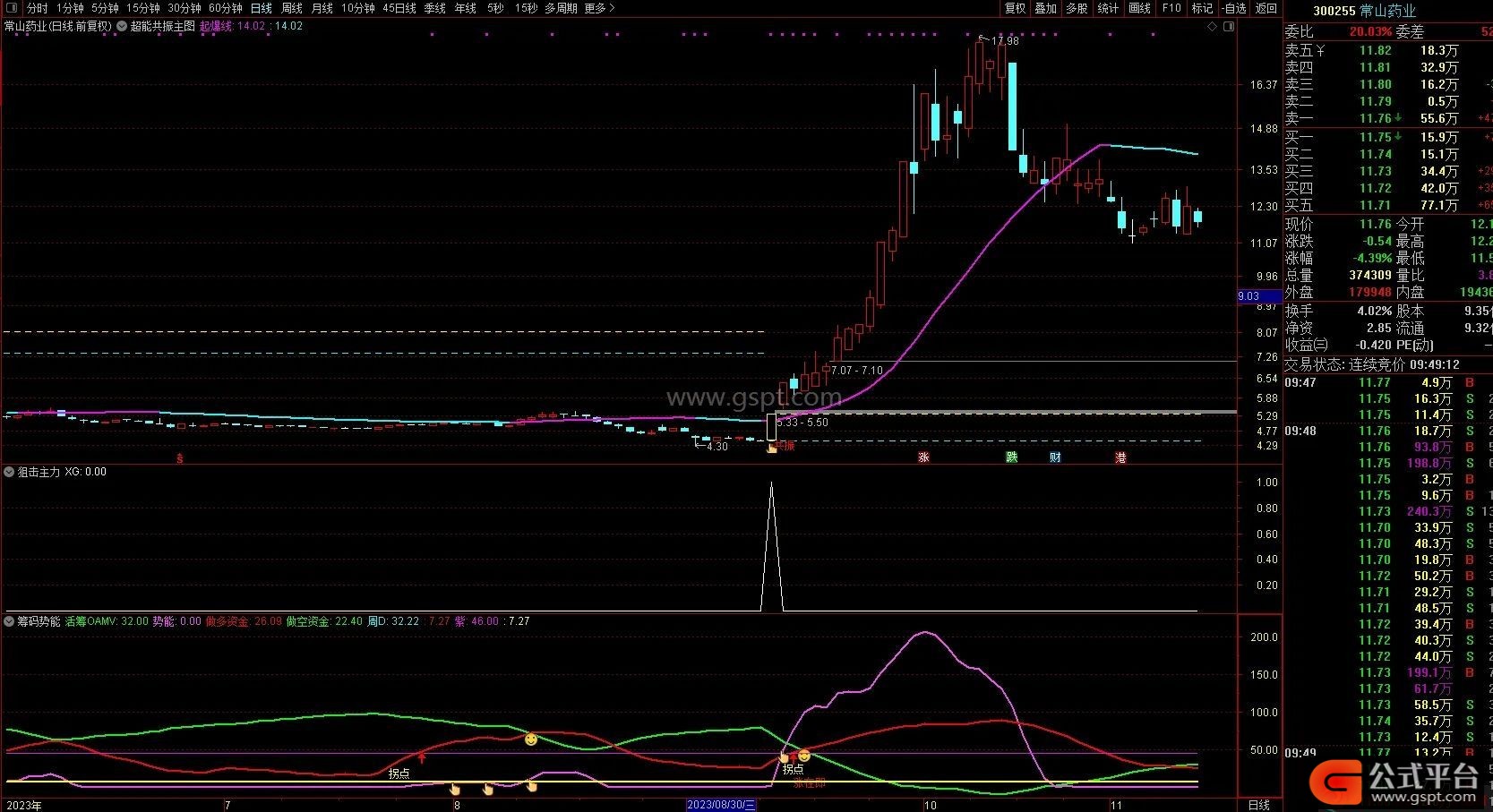Screen dimensions: 1493x812
Task: Open F10 company information
Action: click(1171, 8)
